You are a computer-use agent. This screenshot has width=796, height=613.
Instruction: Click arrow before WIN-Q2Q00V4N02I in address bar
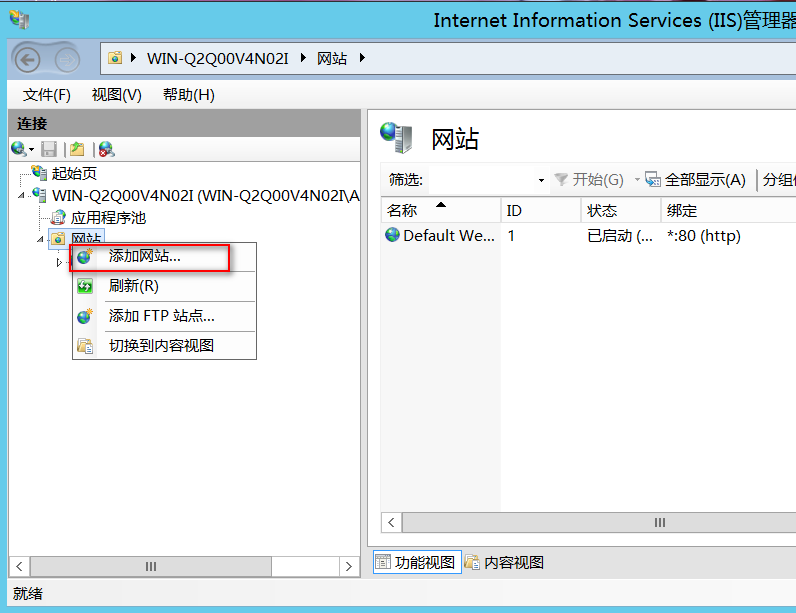pos(134,58)
